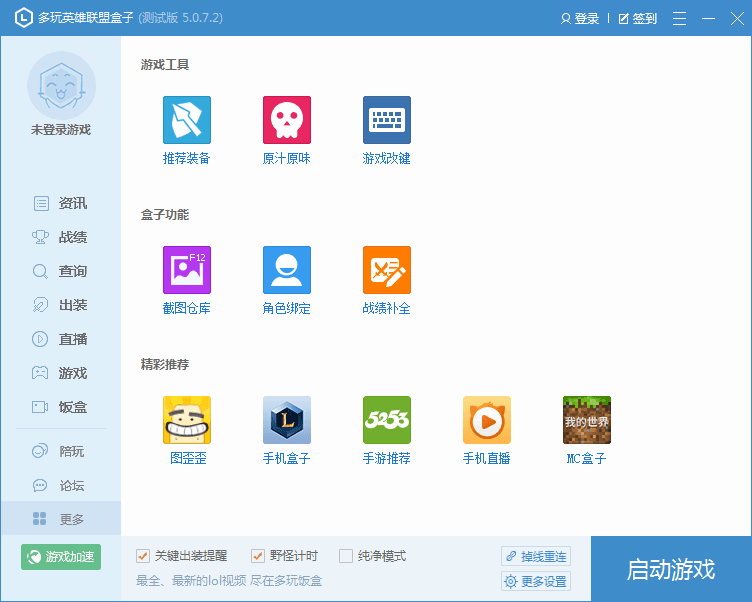The image size is (752, 602).
Task: Open the 直播 sidebar tab
Action: click(x=60, y=339)
